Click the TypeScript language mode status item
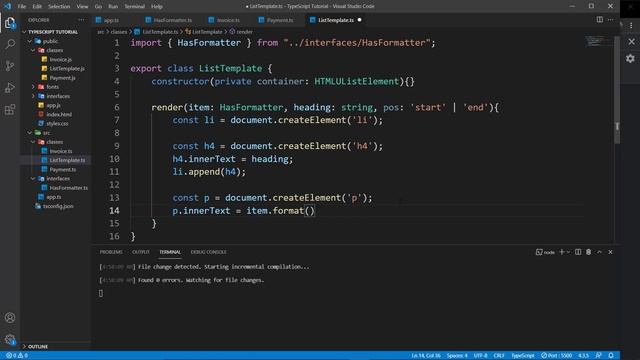This screenshot has width=640, height=360. [523, 356]
